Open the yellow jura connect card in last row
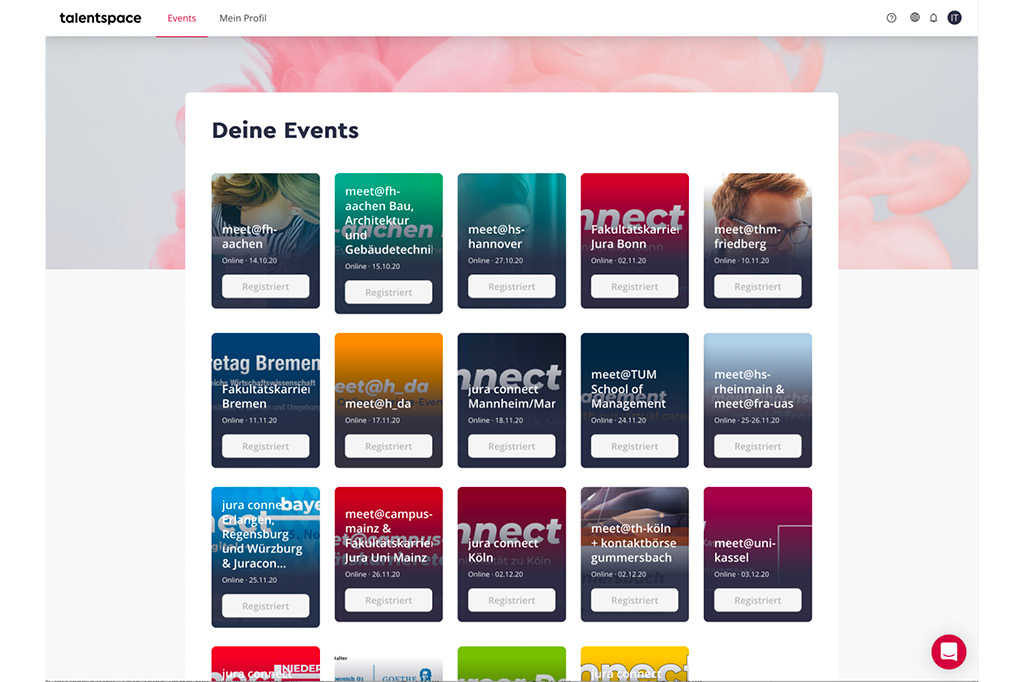 [x=634, y=663]
